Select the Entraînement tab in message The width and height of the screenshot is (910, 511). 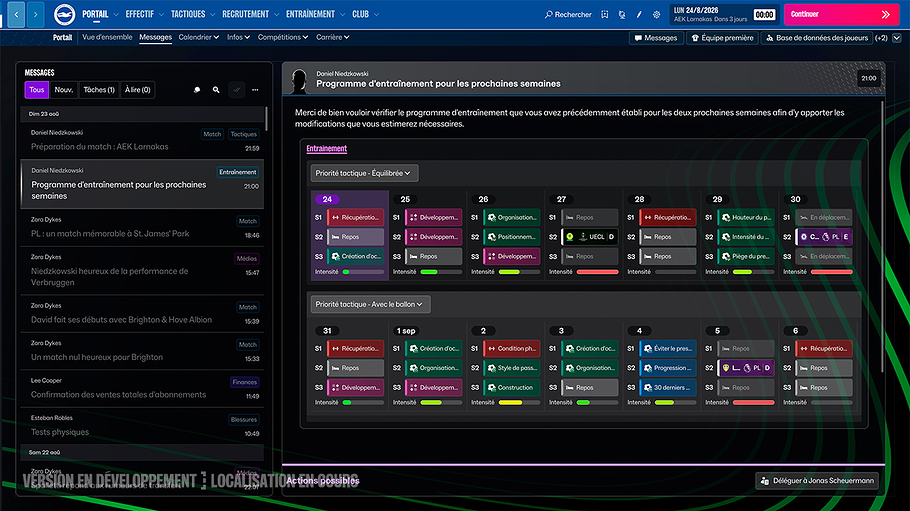point(327,149)
